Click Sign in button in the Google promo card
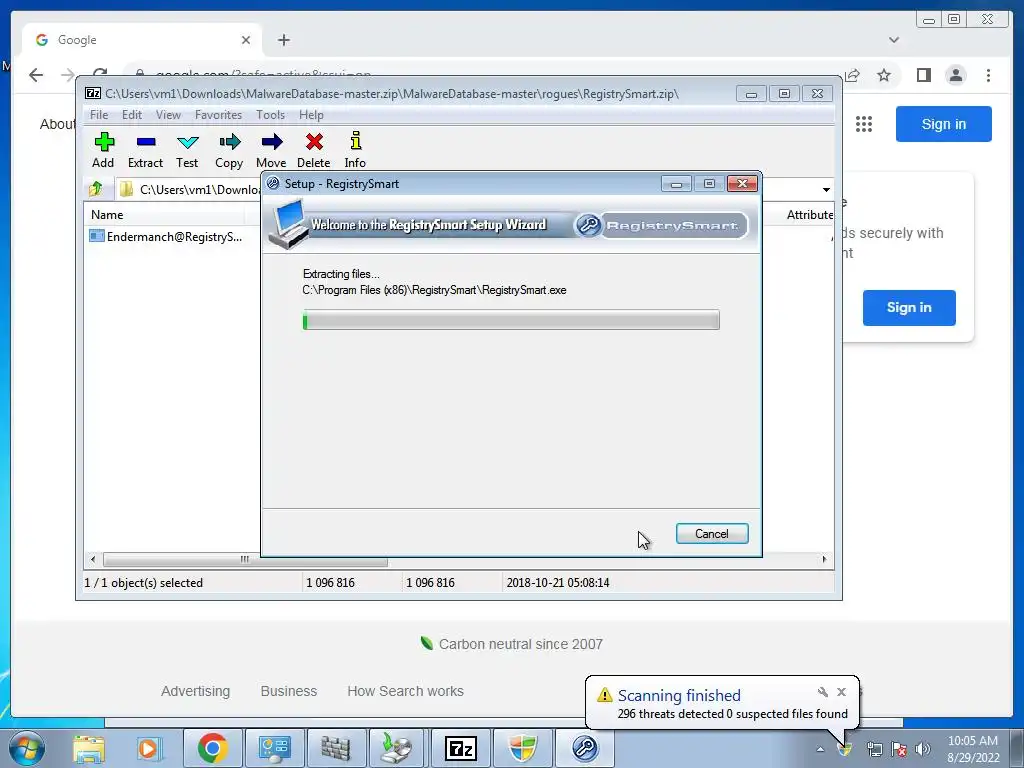 coord(909,308)
